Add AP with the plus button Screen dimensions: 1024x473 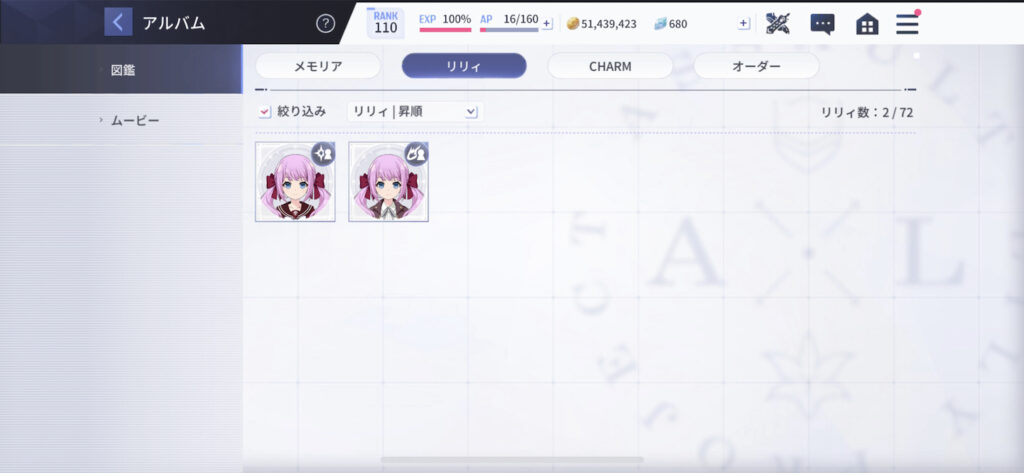pyautogui.click(x=547, y=24)
